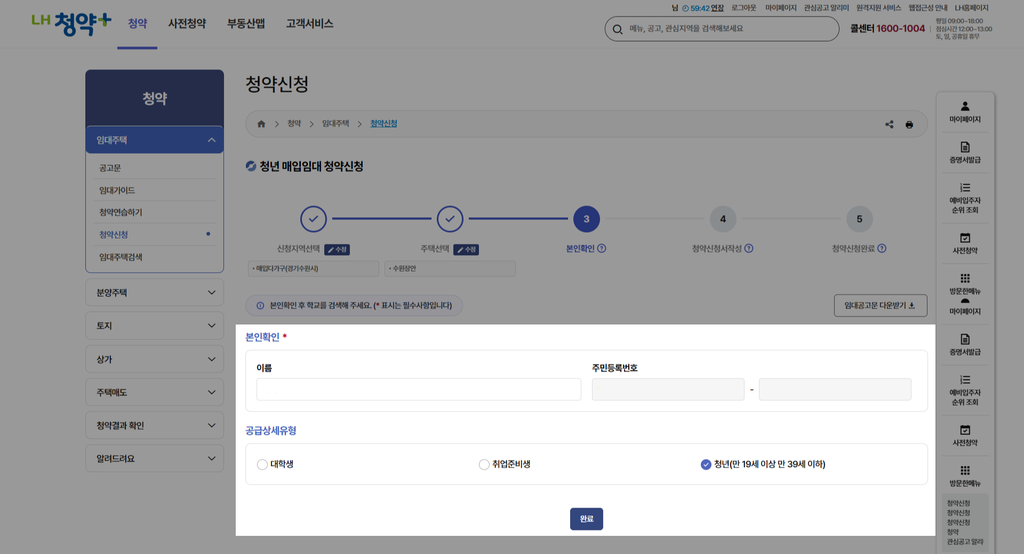Screen dimensions: 1024x554
Task: Open the 고객서비스 top navigation tab
Action: tap(310, 24)
